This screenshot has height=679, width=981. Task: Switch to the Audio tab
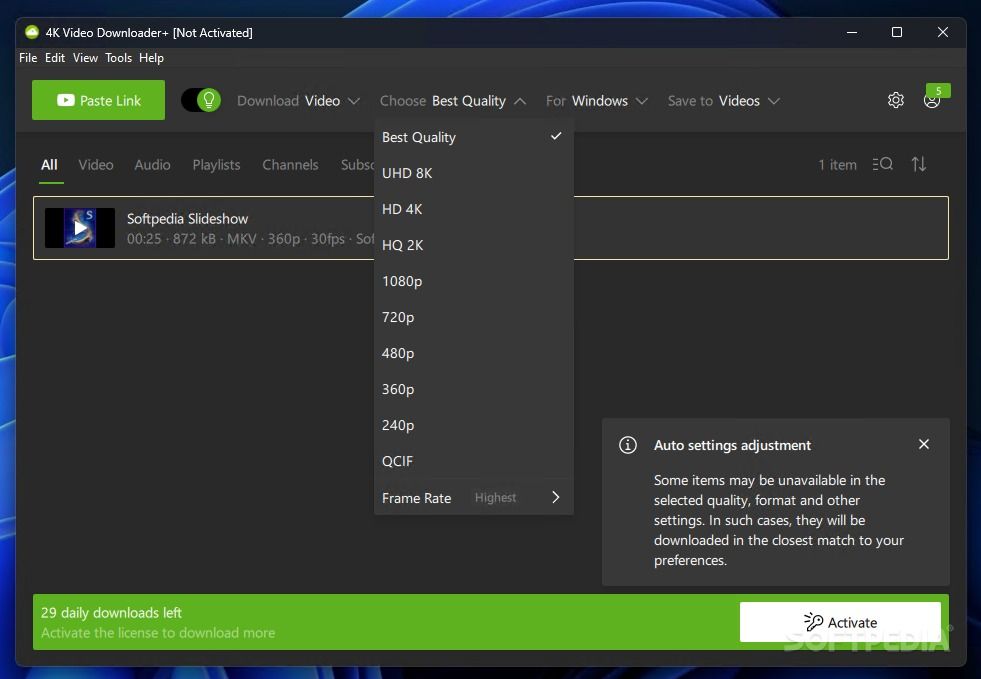click(x=152, y=165)
